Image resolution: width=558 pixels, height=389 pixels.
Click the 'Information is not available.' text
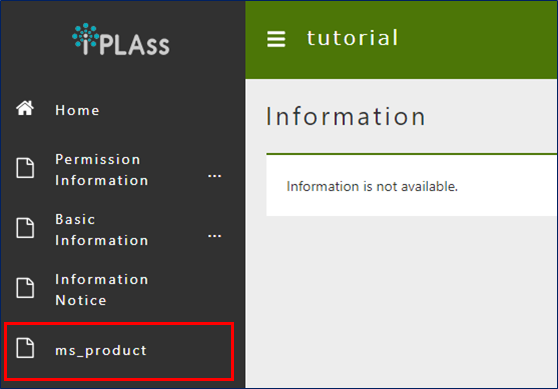372,186
